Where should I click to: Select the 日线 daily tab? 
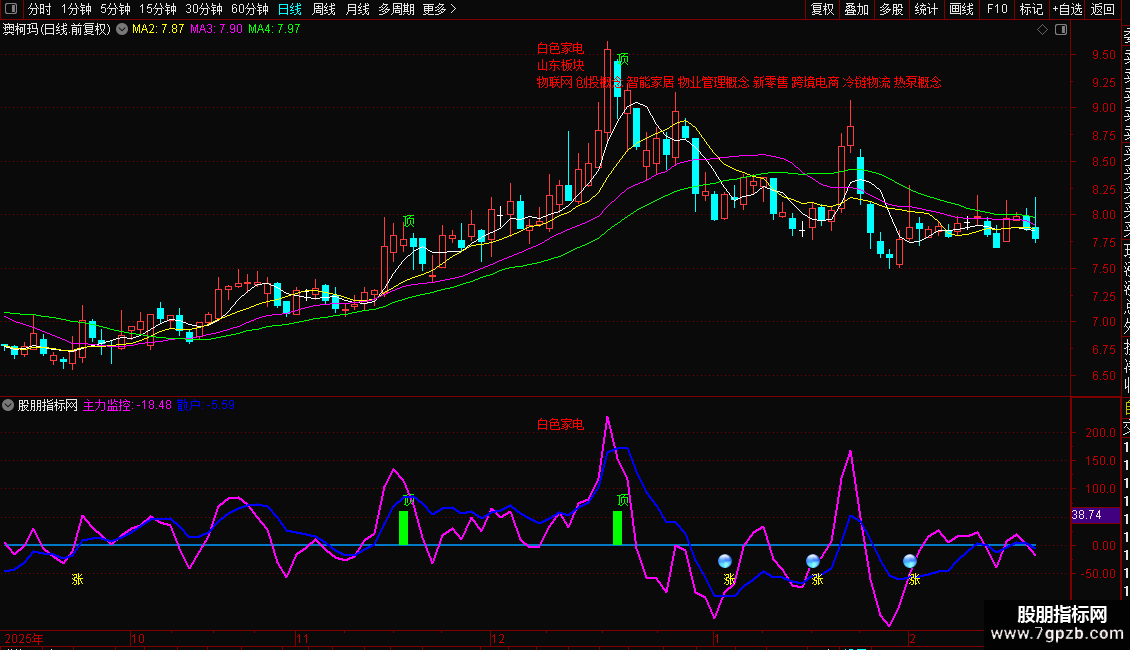coord(290,9)
